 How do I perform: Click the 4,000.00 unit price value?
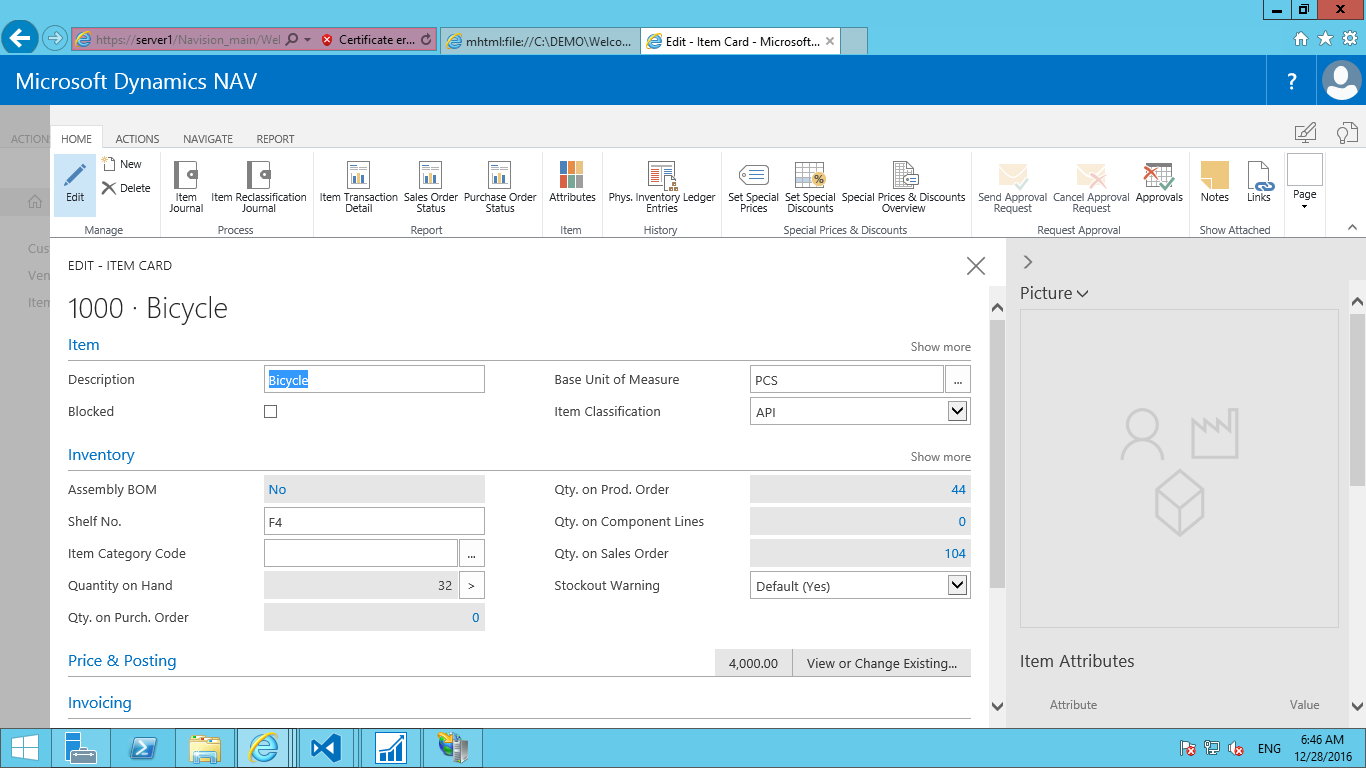click(x=753, y=663)
